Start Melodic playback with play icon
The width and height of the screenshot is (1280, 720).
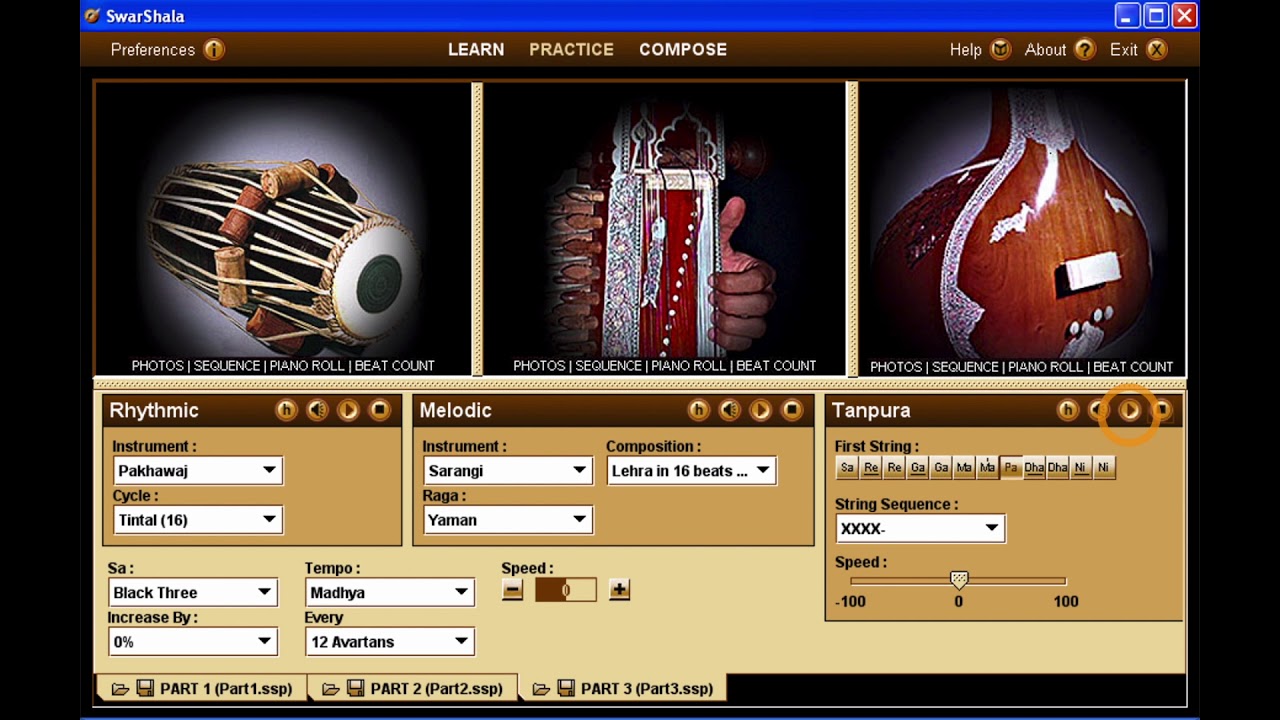[x=760, y=410]
